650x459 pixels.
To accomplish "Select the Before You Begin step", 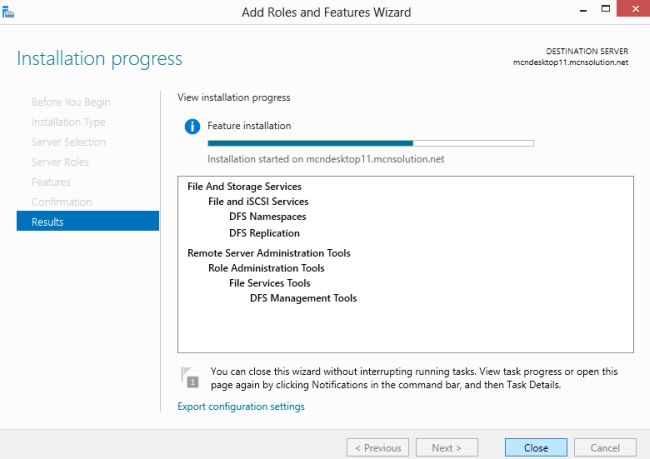I will [x=71, y=102].
